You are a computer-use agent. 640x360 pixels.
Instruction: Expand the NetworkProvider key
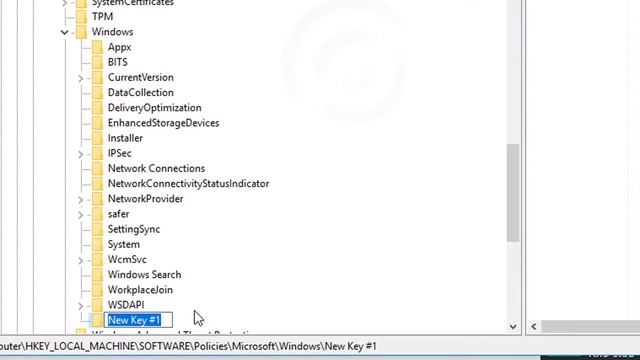(x=80, y=200)
